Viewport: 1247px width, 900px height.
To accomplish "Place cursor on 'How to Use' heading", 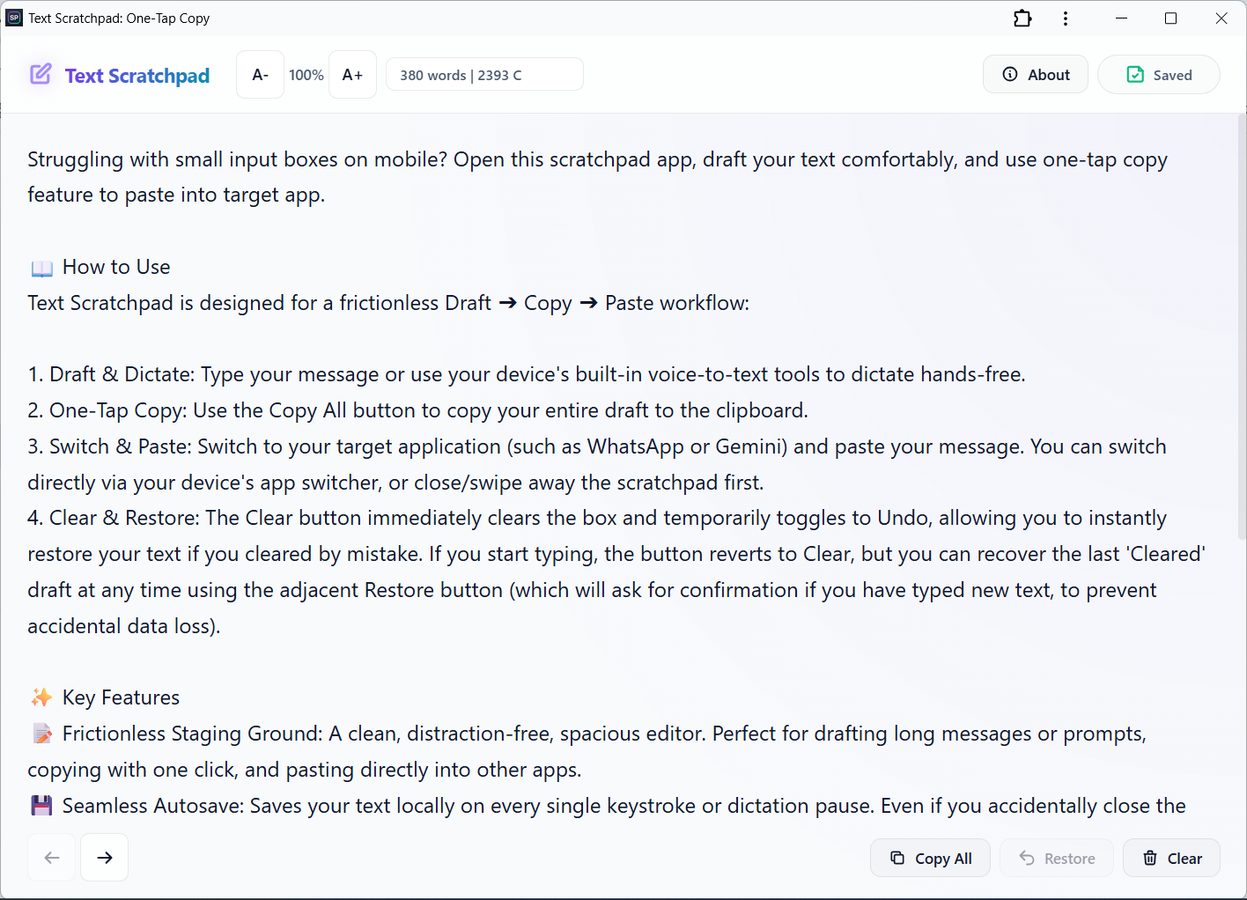I will (116, 267).
